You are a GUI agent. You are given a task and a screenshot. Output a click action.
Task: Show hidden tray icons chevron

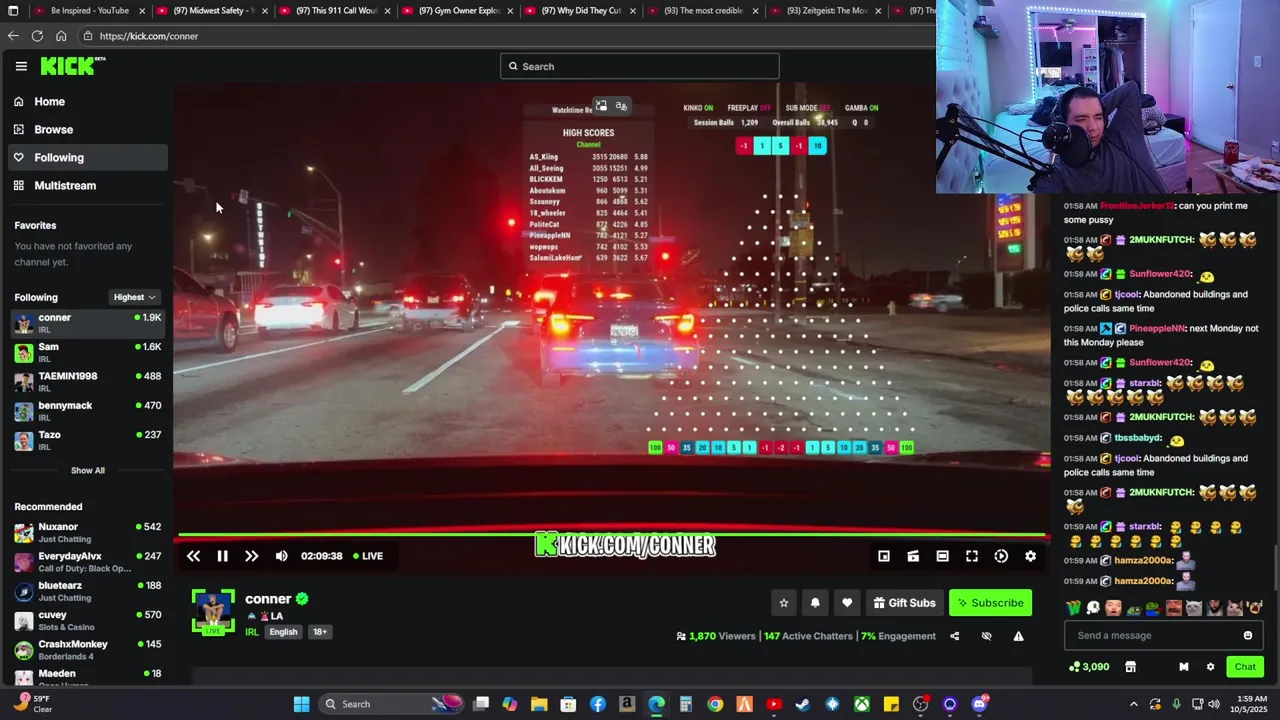[1133, 704]
